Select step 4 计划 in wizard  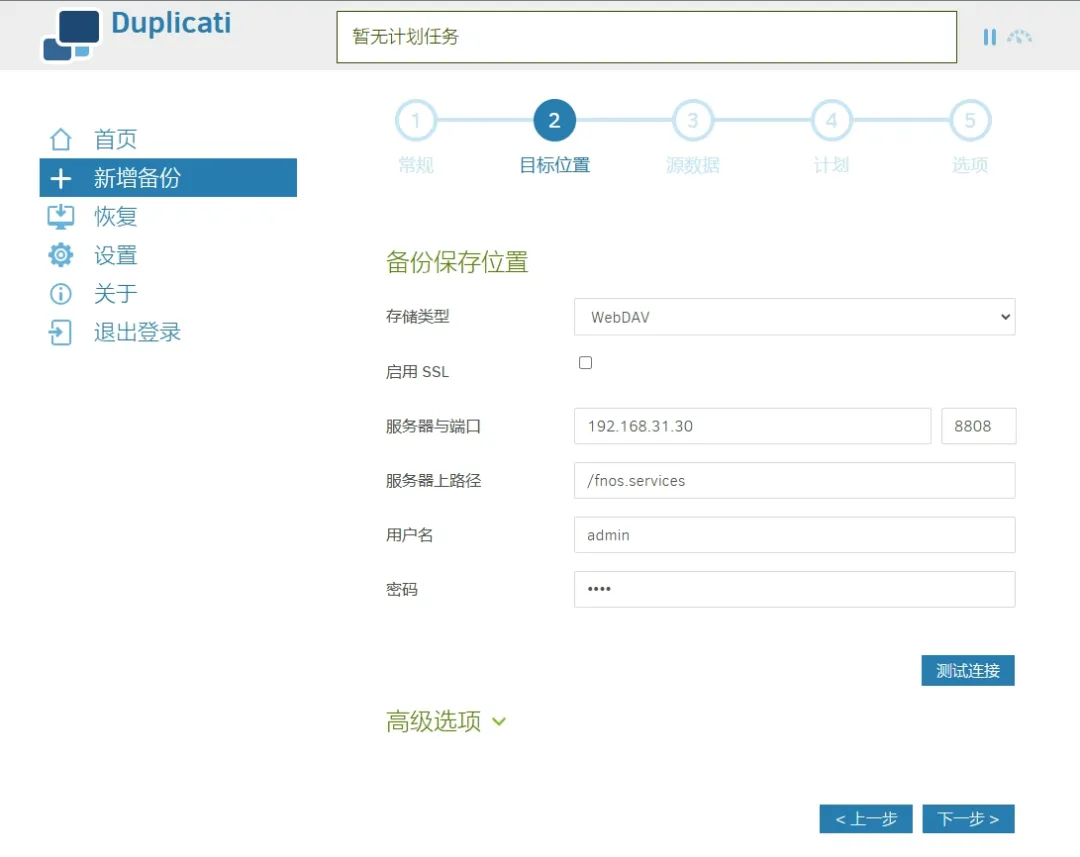(830, 122)
